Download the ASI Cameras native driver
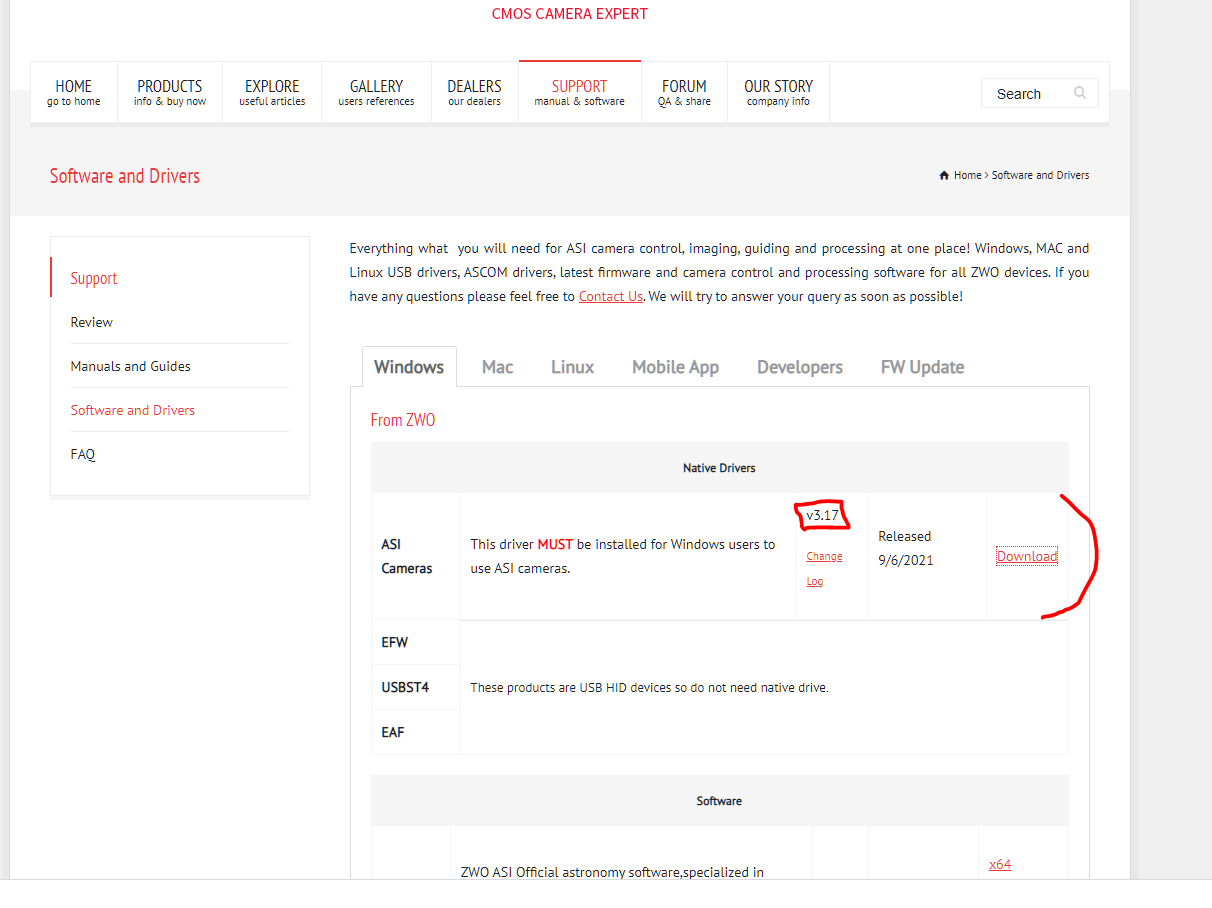The image size is (1212, 908). [1027, 556]
